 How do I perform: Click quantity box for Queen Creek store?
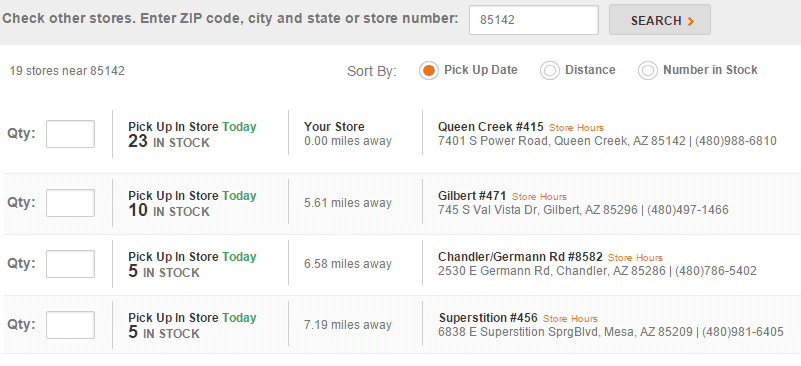[x=70, y=134]
